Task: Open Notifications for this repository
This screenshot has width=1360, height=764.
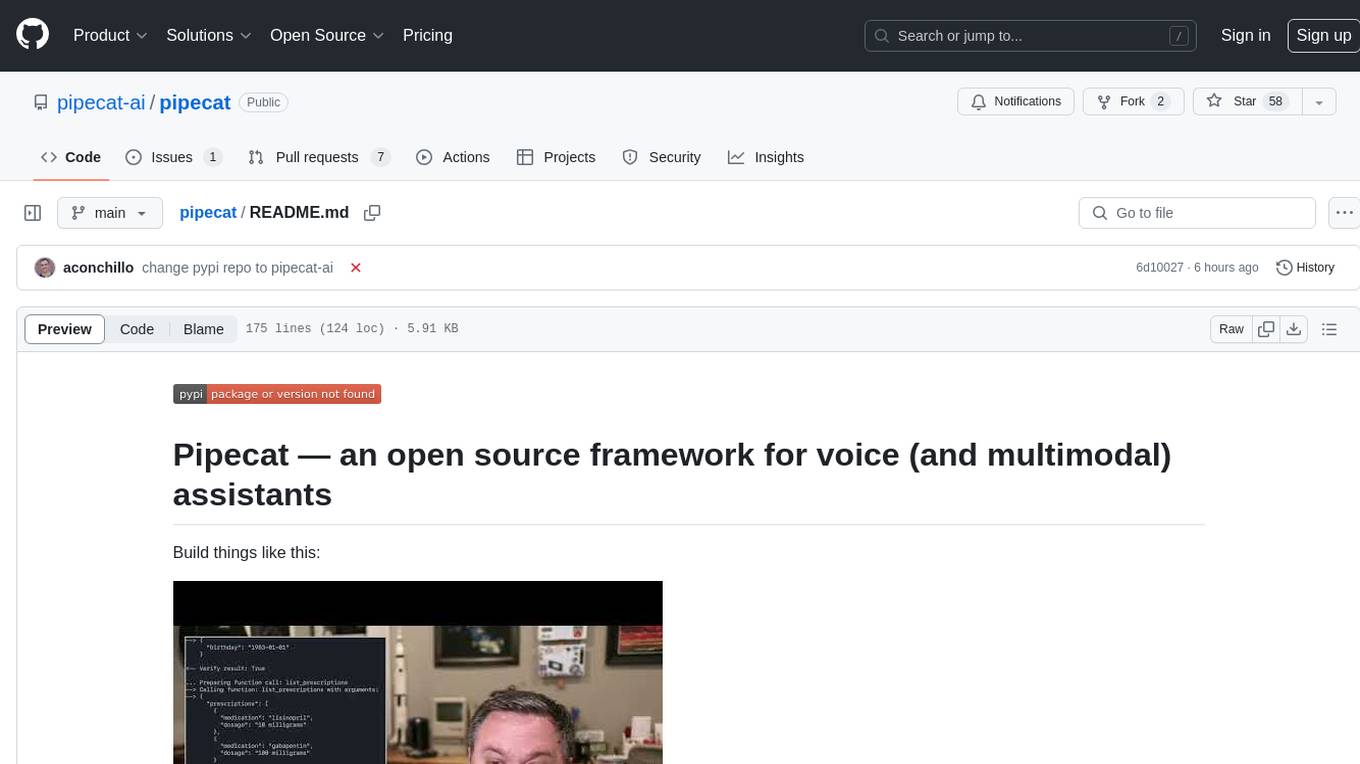Action: coord(1016,102)
